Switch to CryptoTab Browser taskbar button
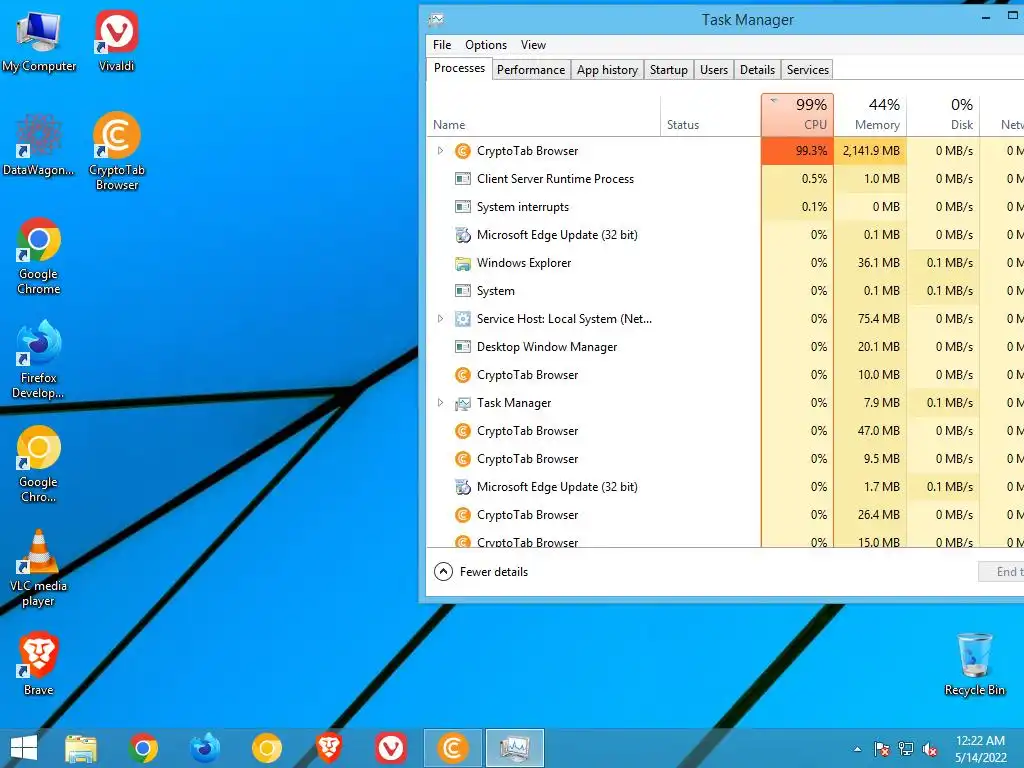The height and width of the screenshot is (768, 1024). click(453, 748)
